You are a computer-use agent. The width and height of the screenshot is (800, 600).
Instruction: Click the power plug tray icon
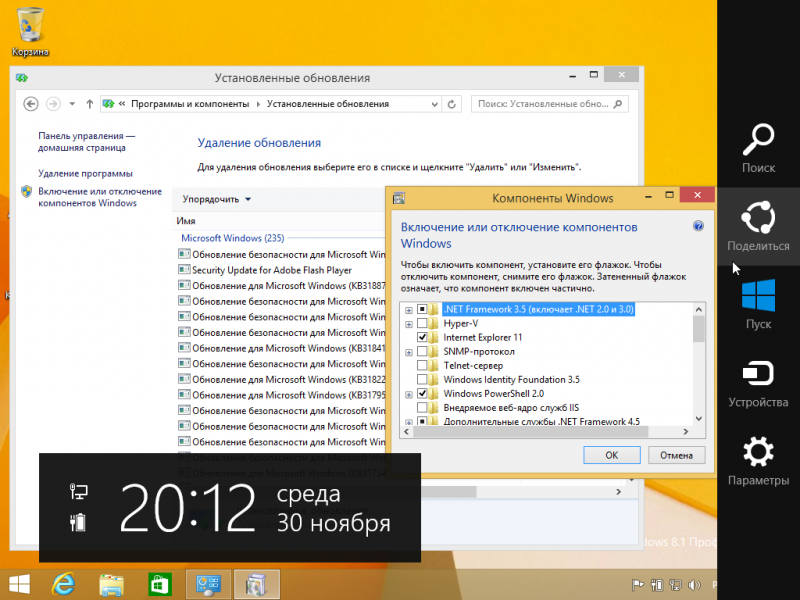[x=657, y=585]
